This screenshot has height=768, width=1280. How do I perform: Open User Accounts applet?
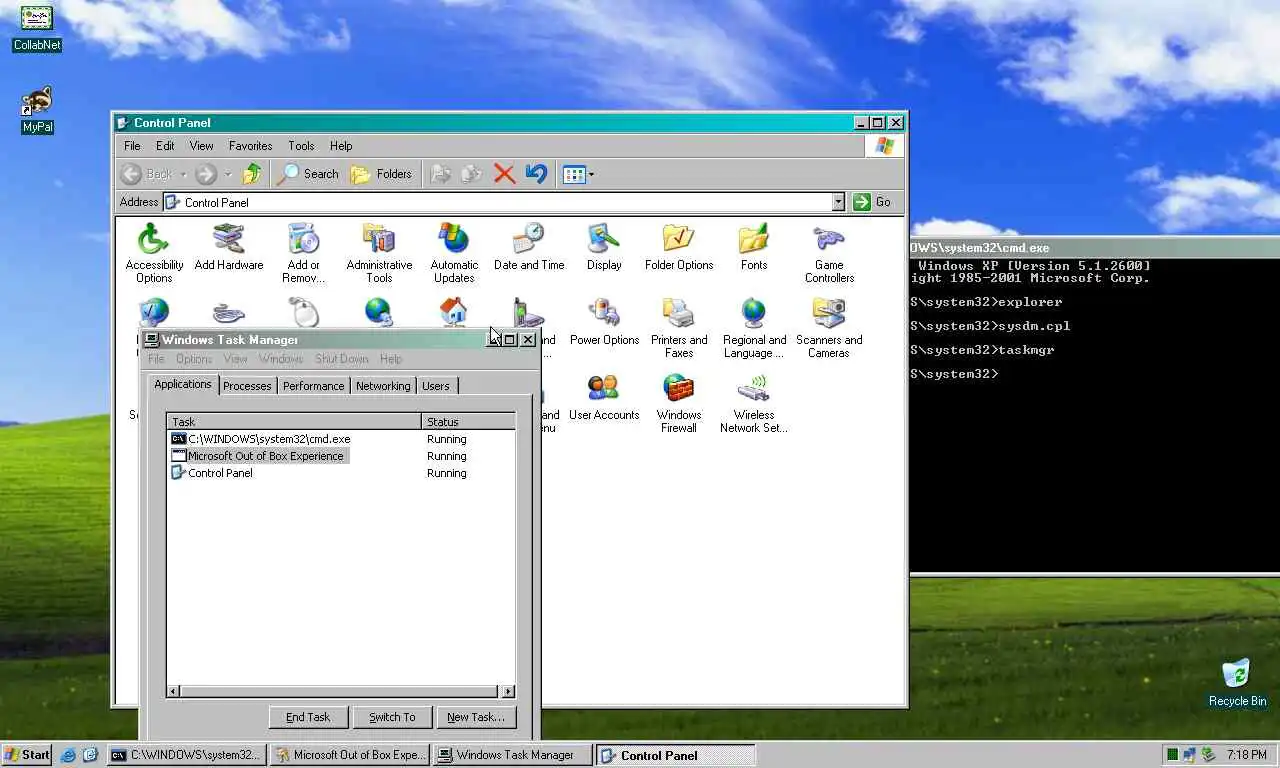pos(604,397)
